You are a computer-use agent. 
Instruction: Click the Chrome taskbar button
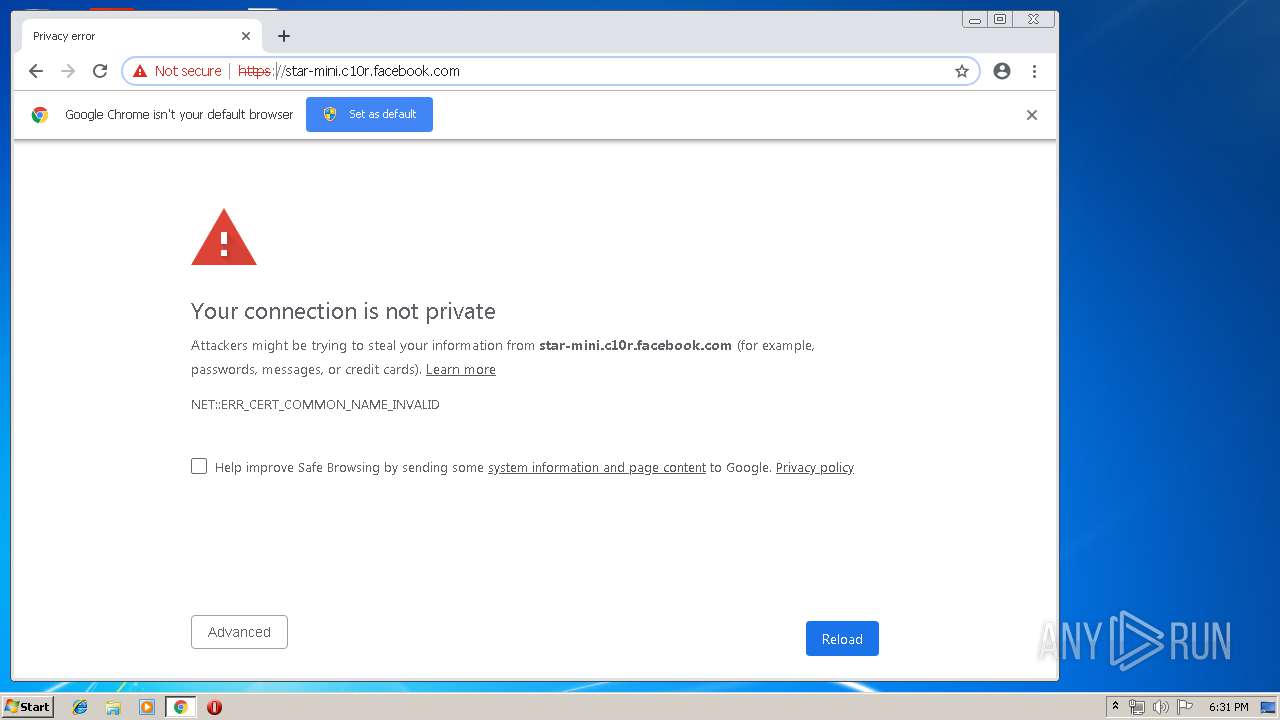pos(180,707)
